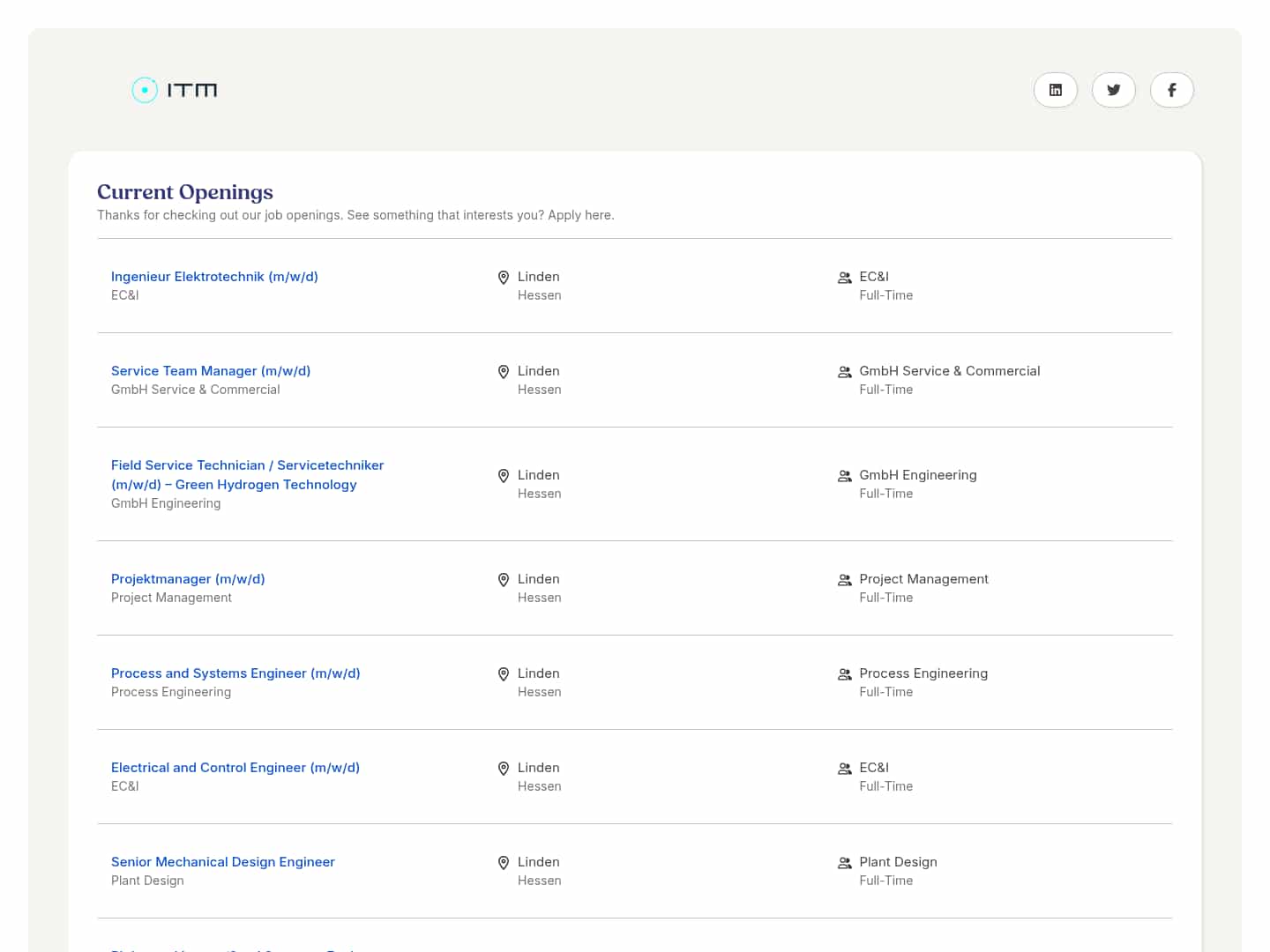View Senior Mechanical Design Engineer opening
This screenshot has width=1270, height=952.
tap(223, 862)
